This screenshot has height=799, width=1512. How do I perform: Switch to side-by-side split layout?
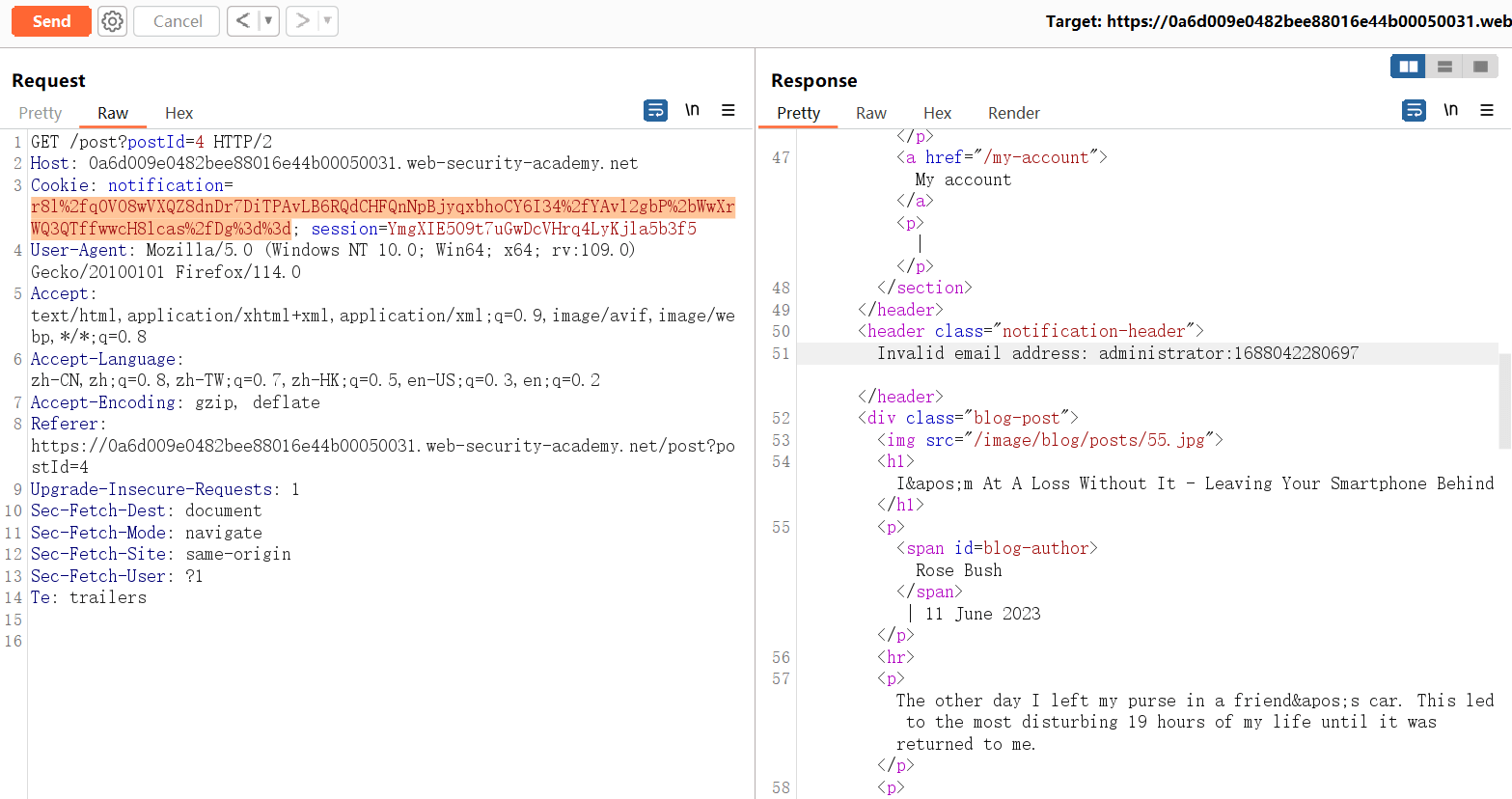[x=1408, y=67]
